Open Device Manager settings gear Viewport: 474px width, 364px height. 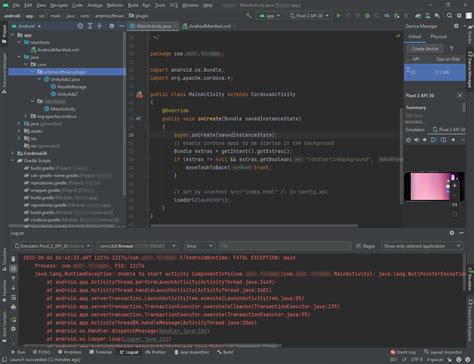(x=456, y=26)
